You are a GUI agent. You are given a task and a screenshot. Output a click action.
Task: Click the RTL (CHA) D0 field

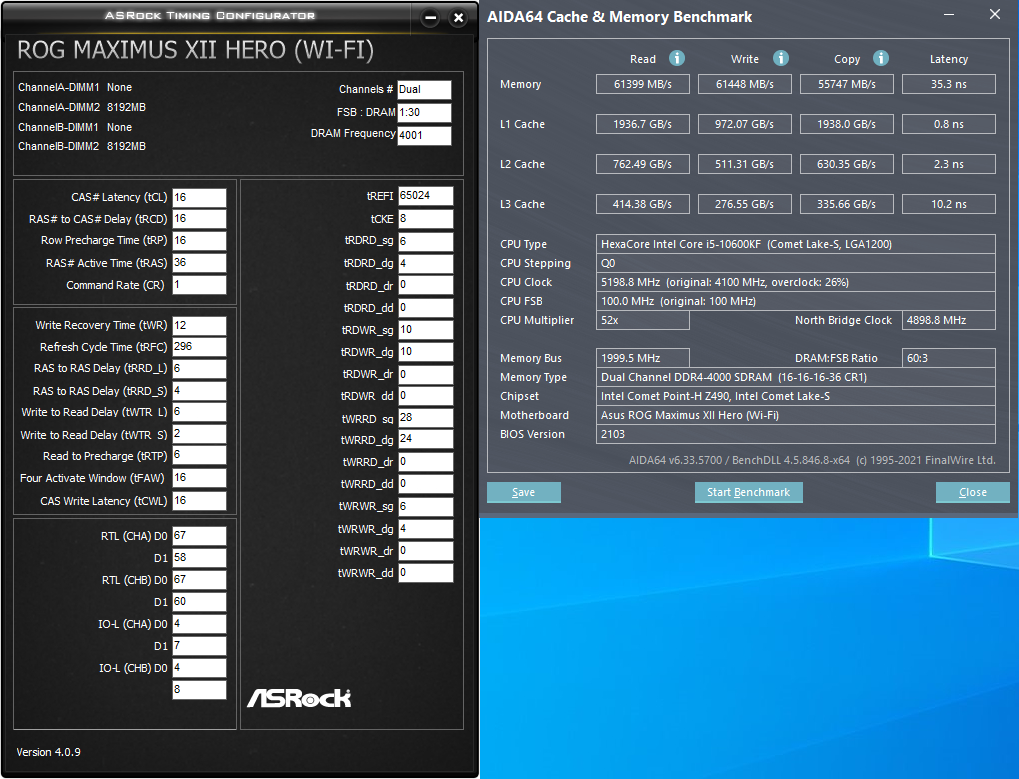point(200,536)
